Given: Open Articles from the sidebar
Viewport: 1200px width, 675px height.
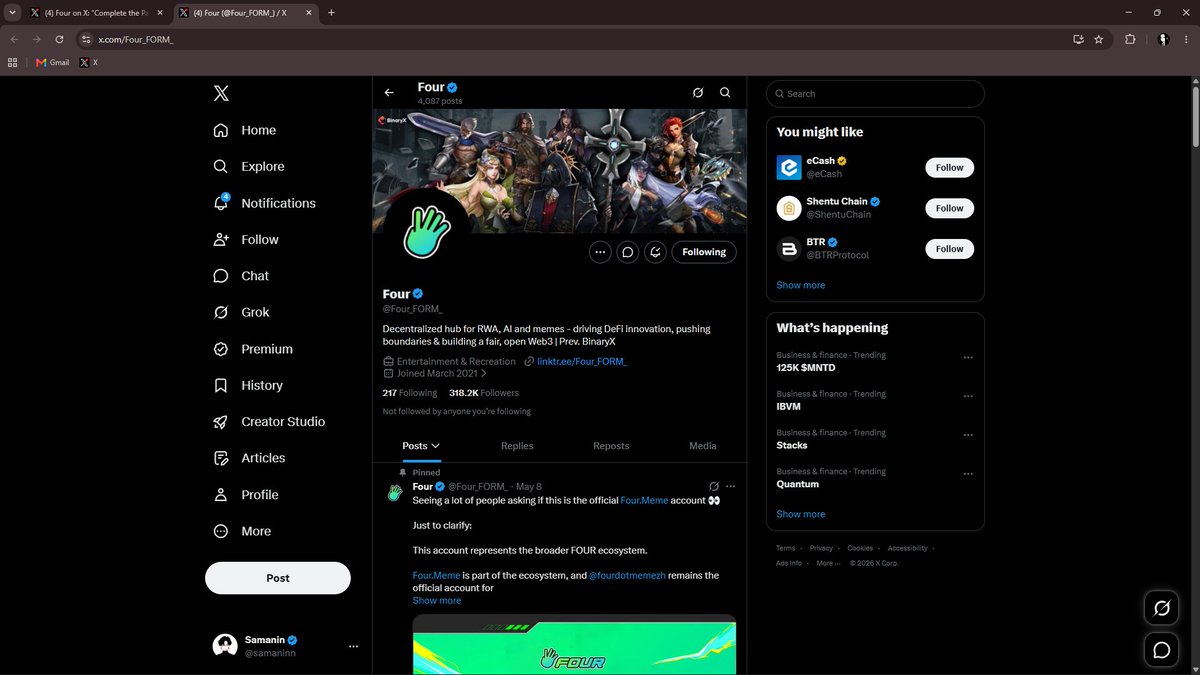Looking at the screenshot, I should [x=250, y=458].
